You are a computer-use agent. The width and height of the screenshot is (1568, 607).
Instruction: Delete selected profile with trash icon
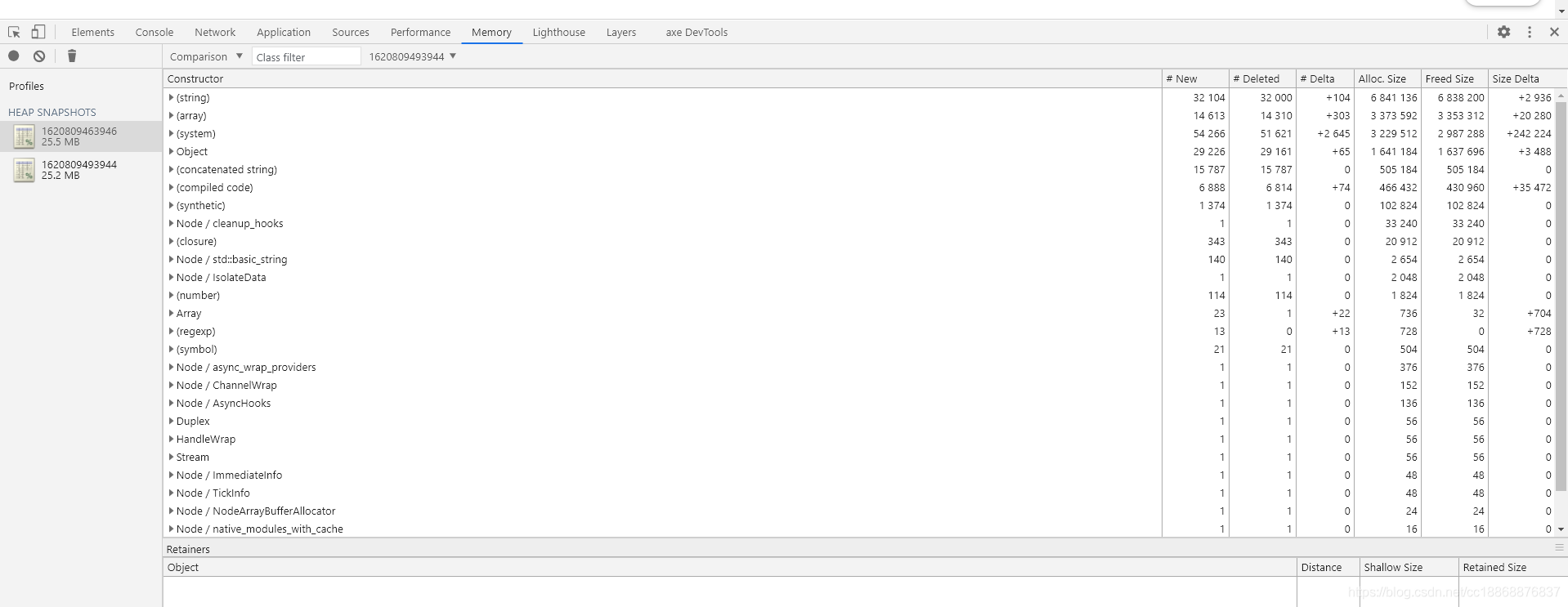72,56
